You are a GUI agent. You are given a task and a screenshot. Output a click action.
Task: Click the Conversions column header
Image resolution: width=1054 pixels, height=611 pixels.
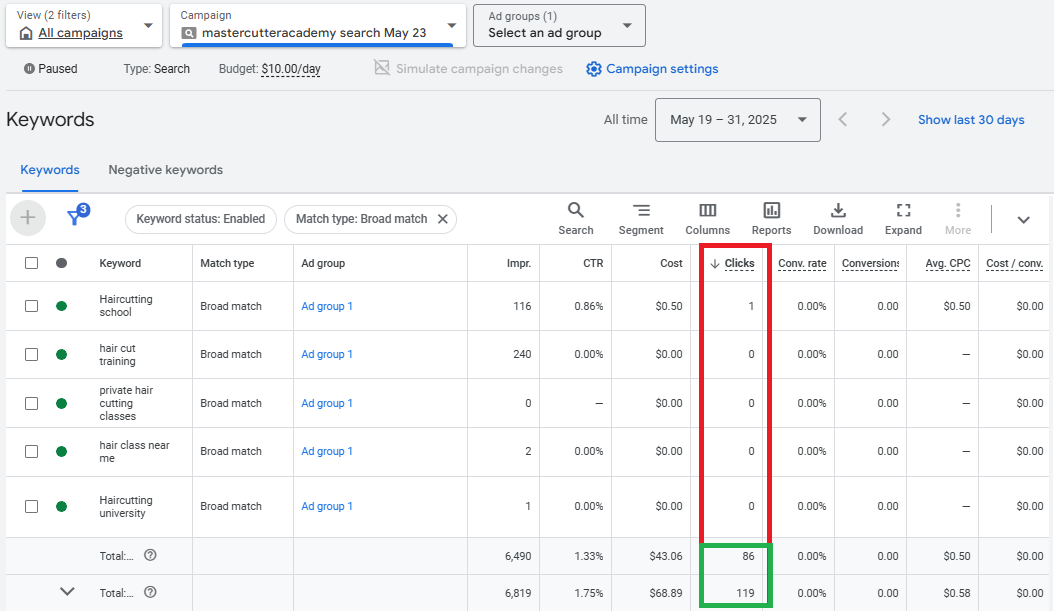pos(870,263)
